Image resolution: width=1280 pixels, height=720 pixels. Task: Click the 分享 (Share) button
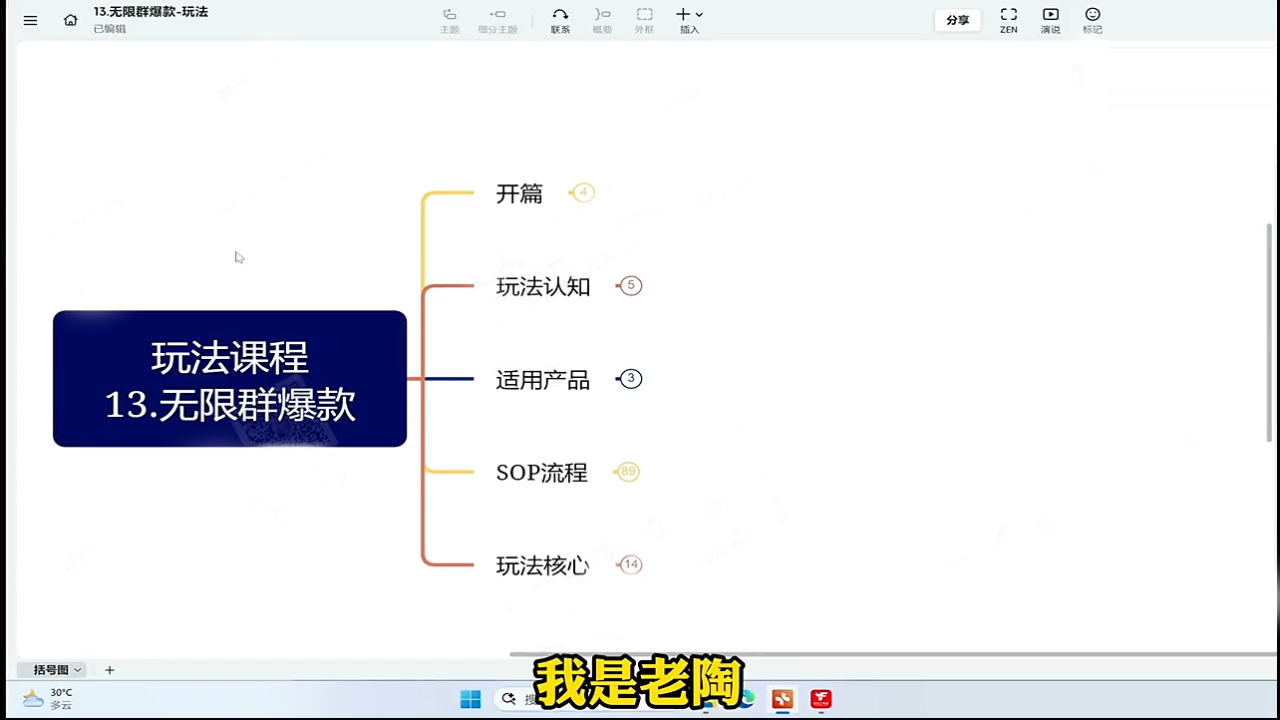point(957,19)
